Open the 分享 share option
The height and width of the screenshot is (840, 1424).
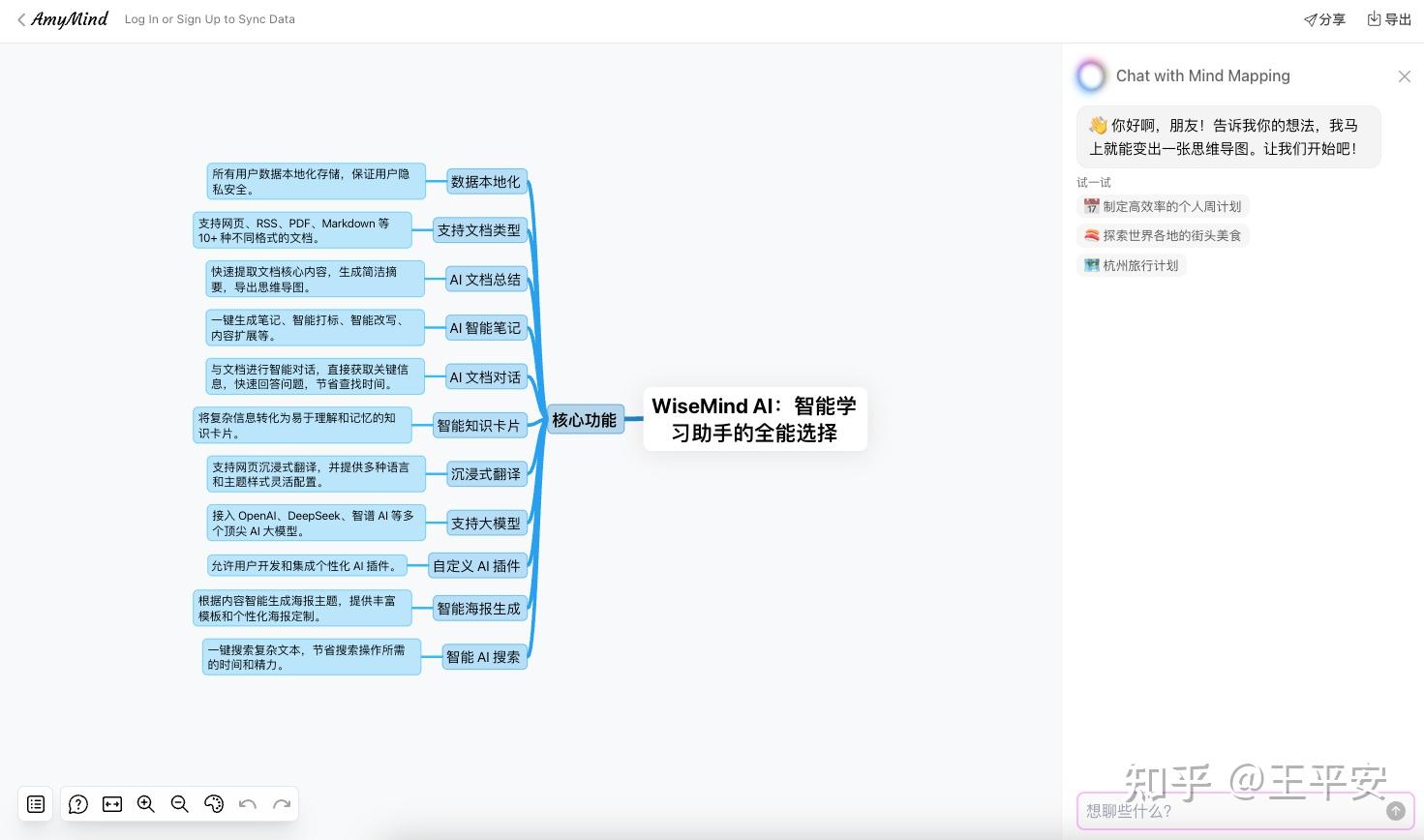coord(1323,19)
